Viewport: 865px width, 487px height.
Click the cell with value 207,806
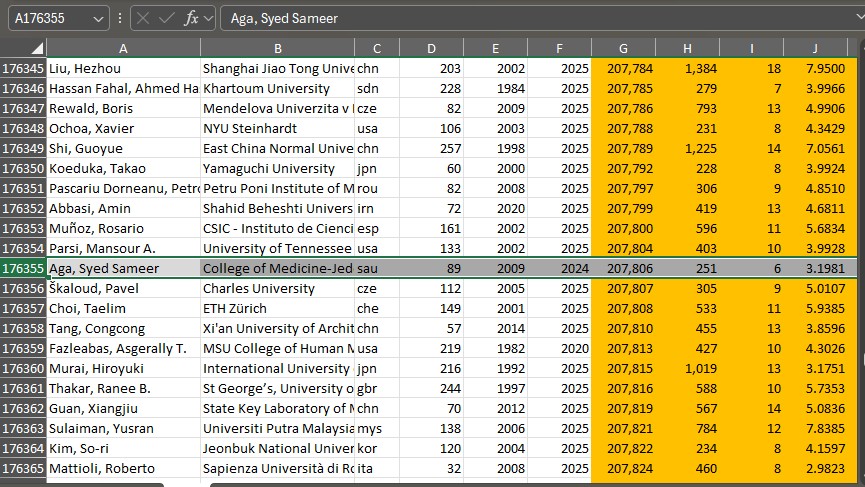(623, 269)
